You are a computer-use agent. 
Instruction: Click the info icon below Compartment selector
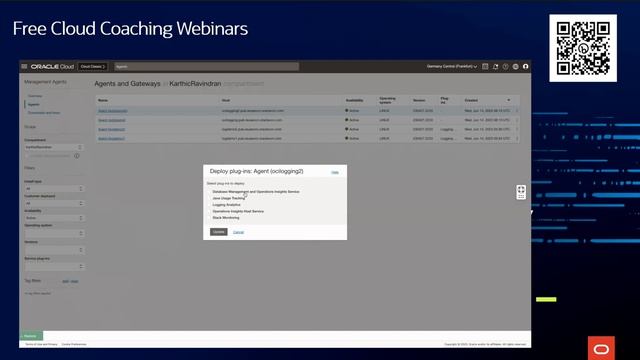pos(77,156)
